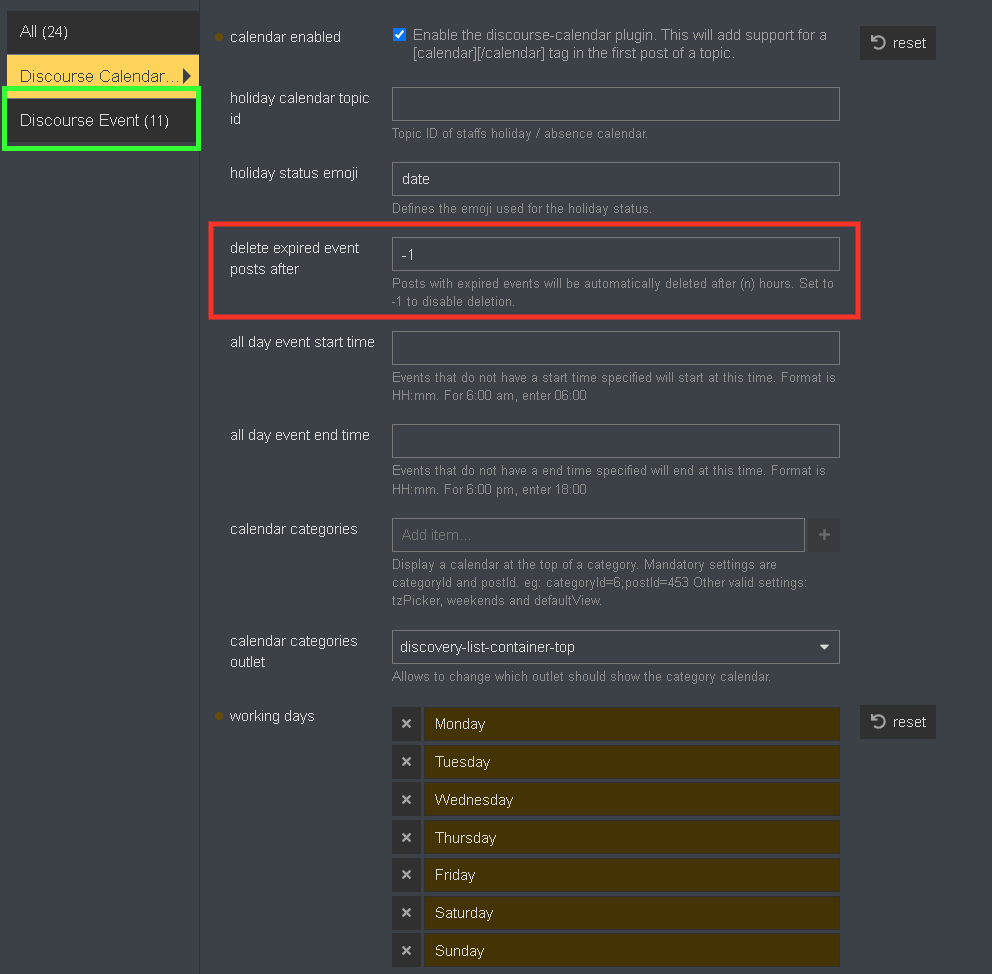Toggle the calendar enabled checkbox

399,35
